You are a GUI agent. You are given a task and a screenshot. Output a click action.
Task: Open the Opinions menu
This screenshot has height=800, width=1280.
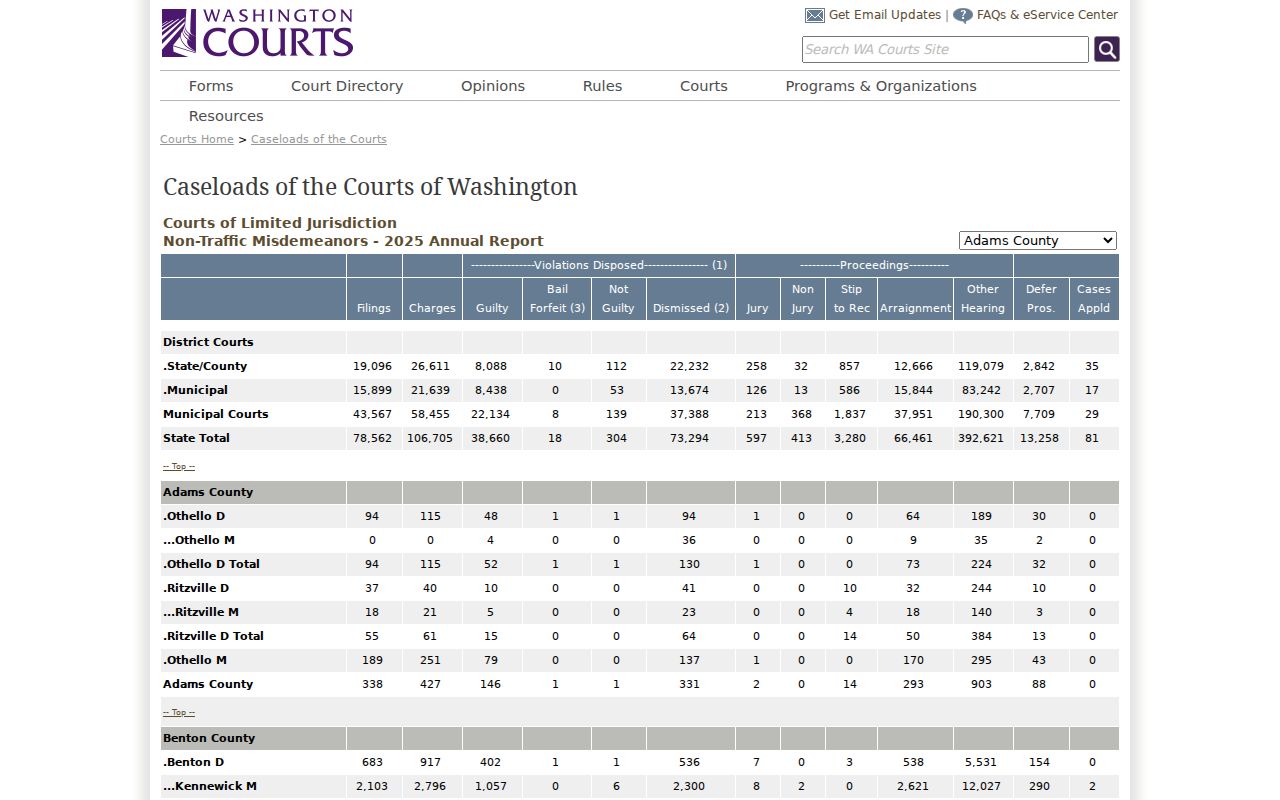click(x=493, y=86)
